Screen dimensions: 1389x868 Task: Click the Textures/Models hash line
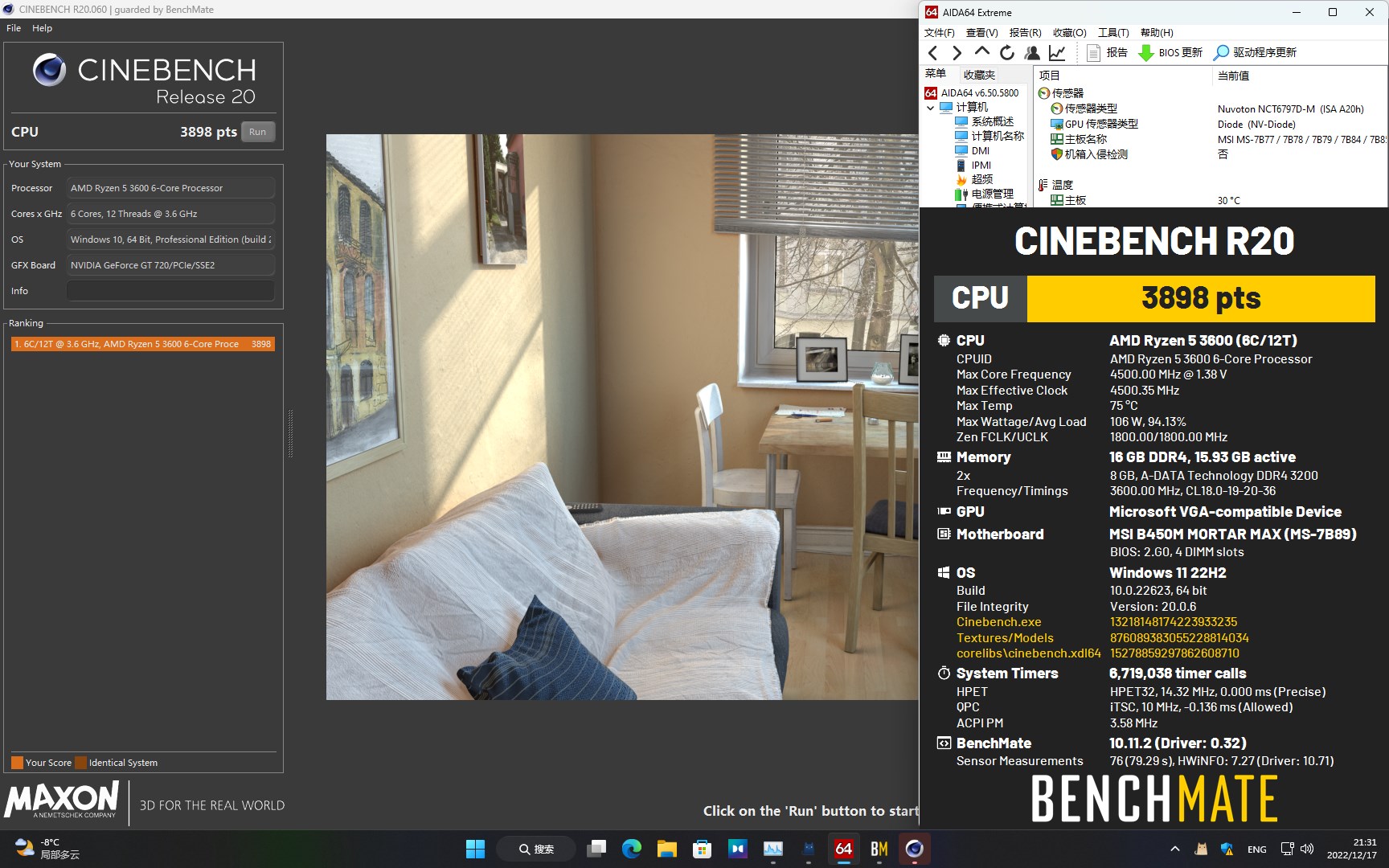pyautogui.click(x=1102, y=638)
